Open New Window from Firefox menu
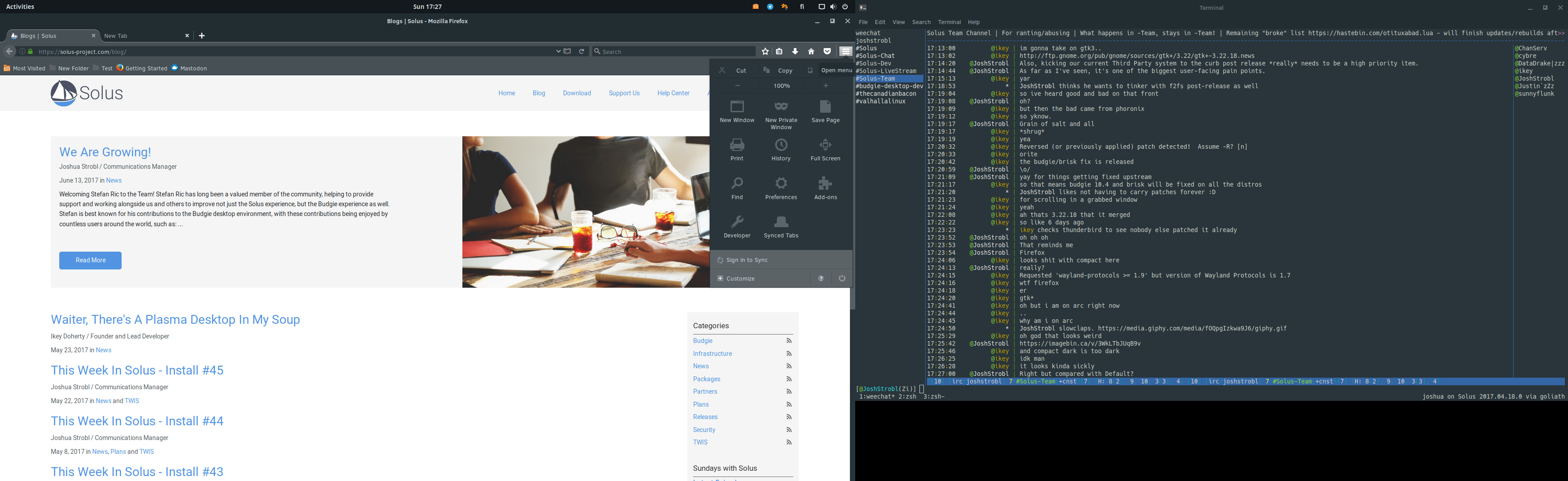 pos(736,111)
